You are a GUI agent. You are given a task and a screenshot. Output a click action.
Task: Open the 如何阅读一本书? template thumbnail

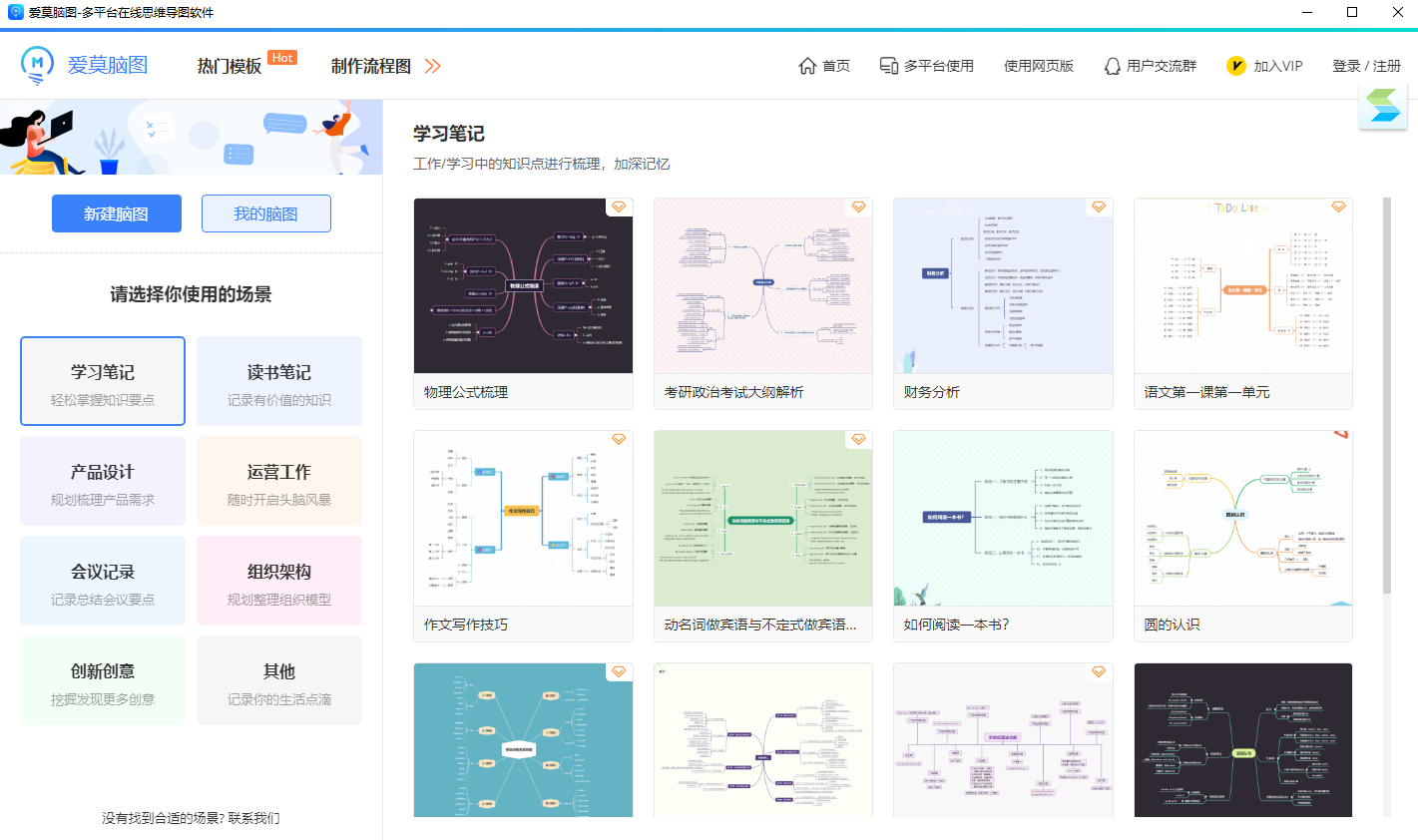(1002, 518)
